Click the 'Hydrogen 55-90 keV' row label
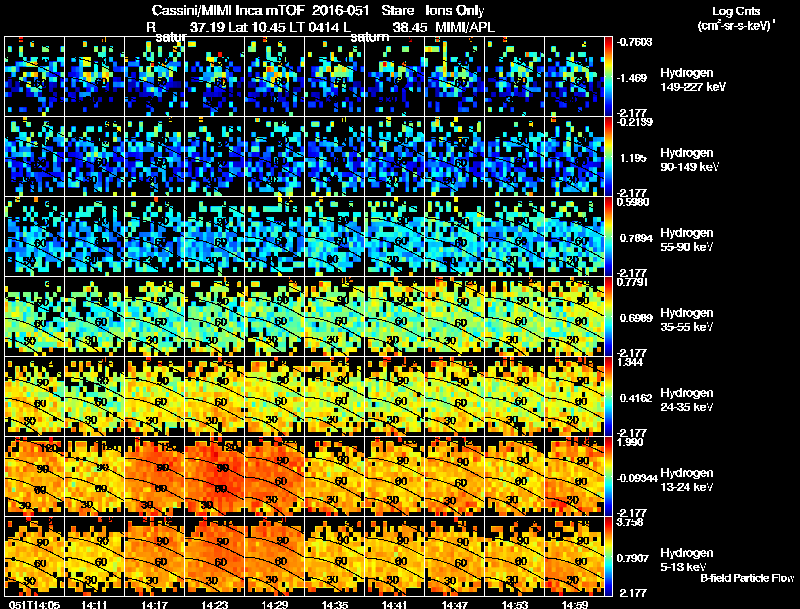The height and width of the screenshot is (609, 800). [687, 239]
